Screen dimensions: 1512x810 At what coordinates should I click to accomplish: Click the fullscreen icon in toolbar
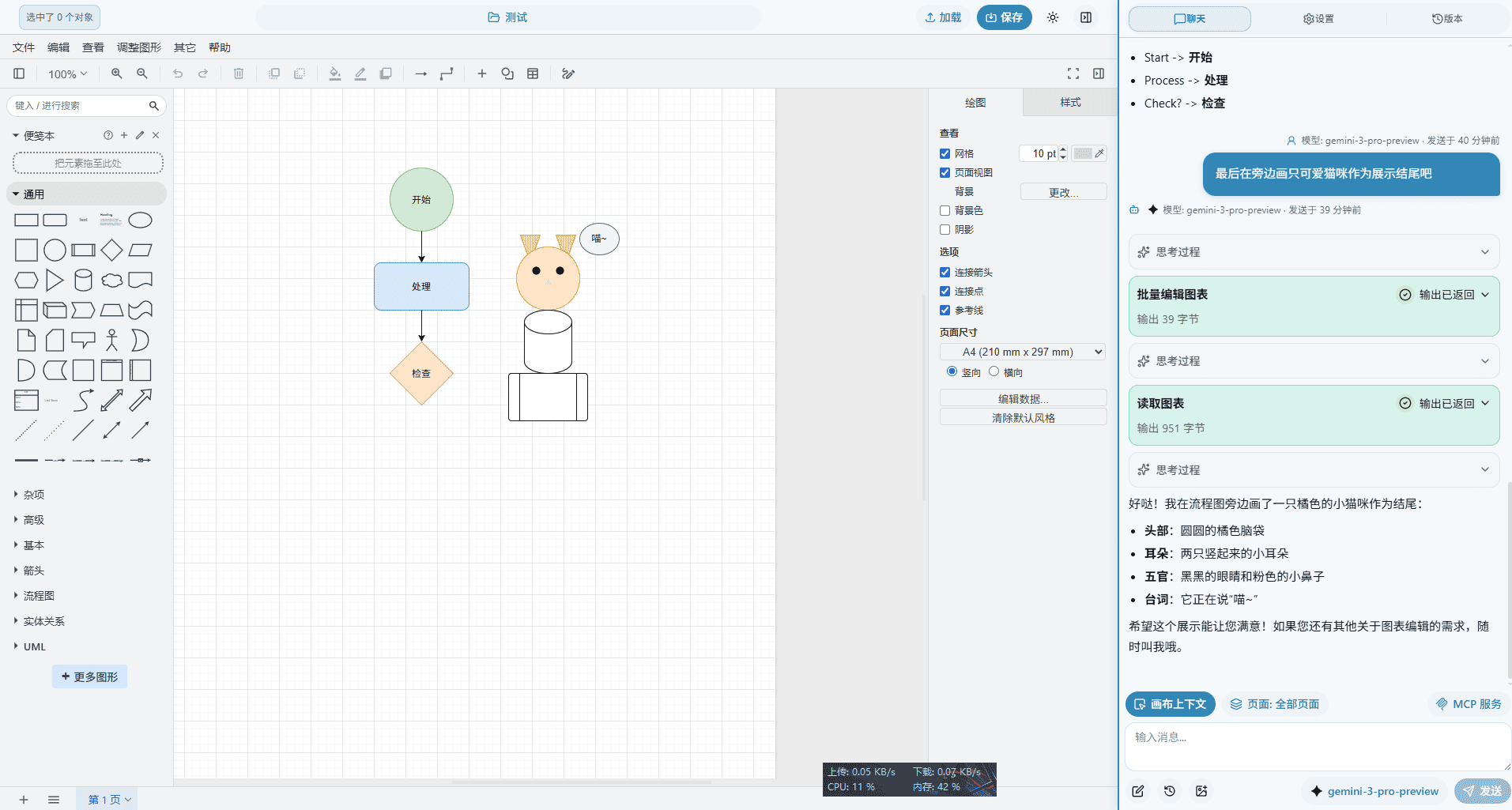(x=1073, y=73)
